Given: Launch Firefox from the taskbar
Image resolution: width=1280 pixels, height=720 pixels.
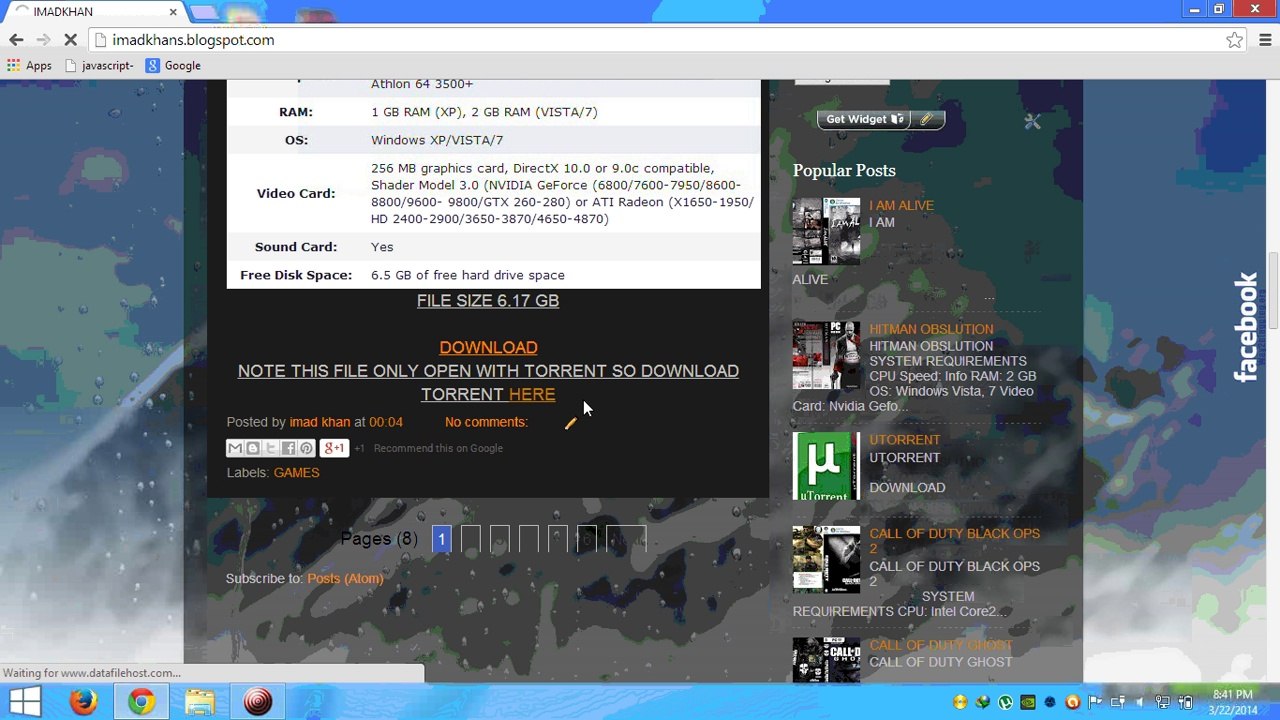Looking at the screenshot, I should (83, 702).
